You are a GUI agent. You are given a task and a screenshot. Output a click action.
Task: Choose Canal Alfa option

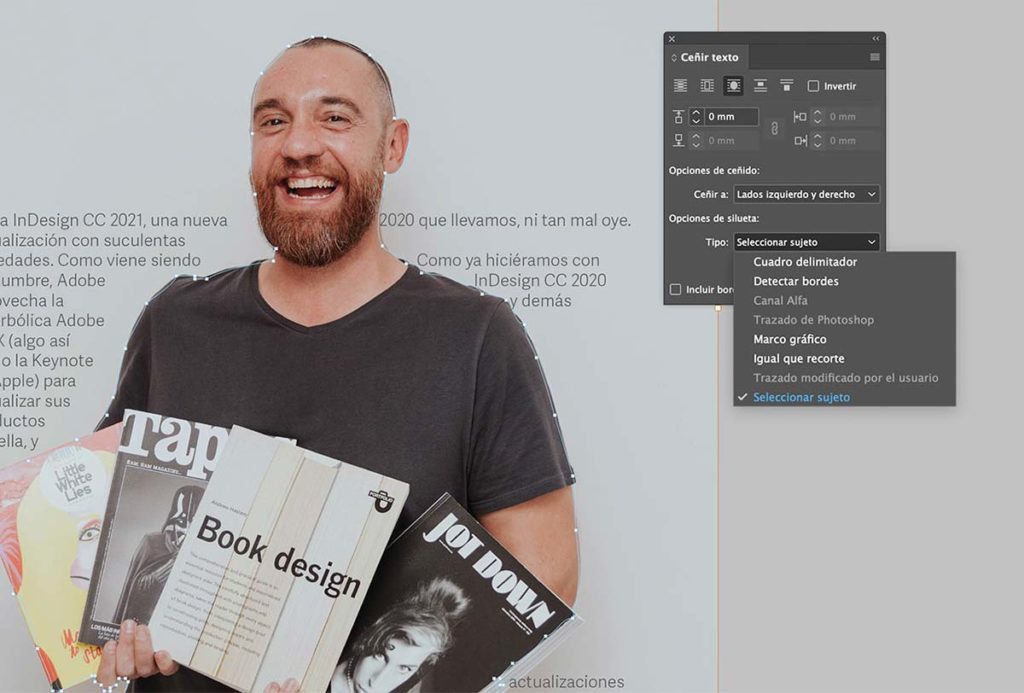click(844, 300)
